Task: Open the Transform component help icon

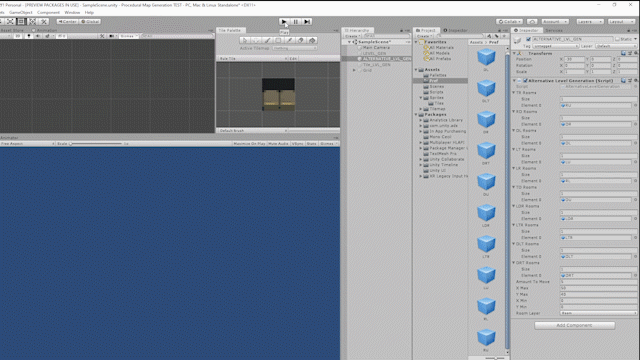Action: coord(623,53)
